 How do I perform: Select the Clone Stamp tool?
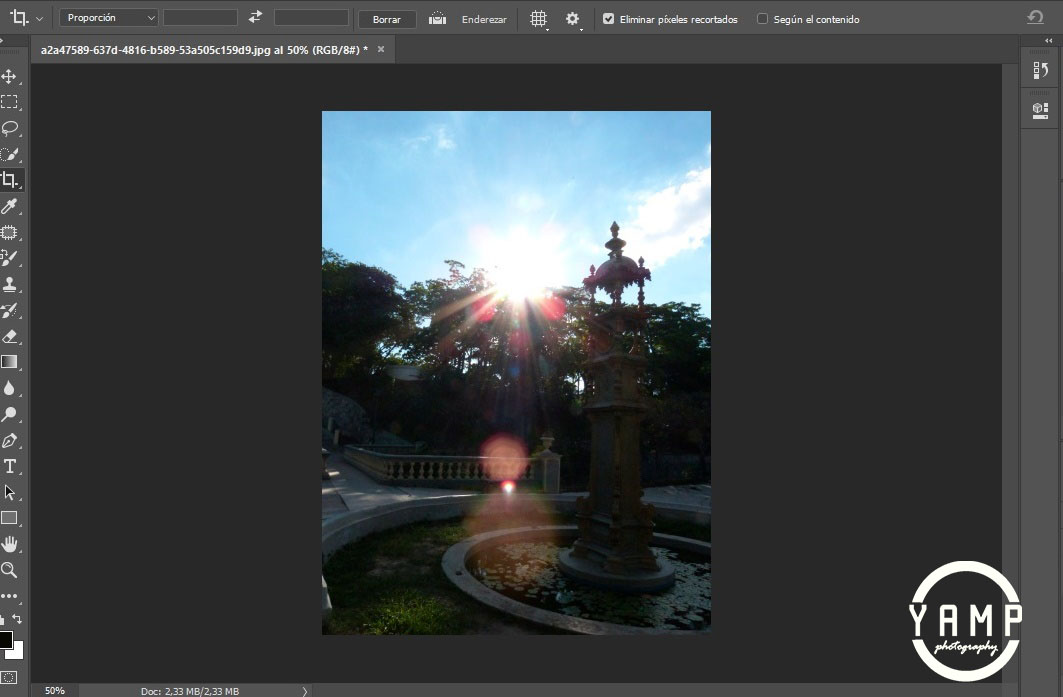[9, 284]
